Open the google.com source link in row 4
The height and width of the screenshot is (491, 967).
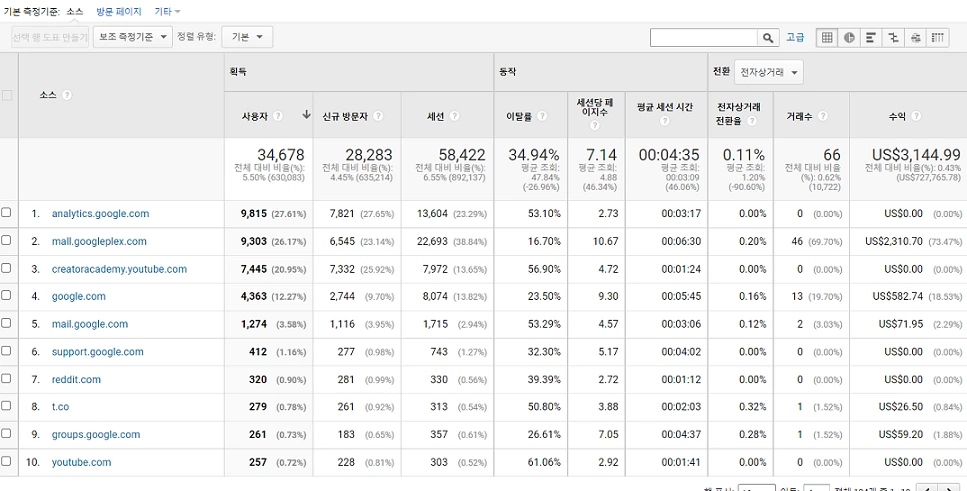78,296
